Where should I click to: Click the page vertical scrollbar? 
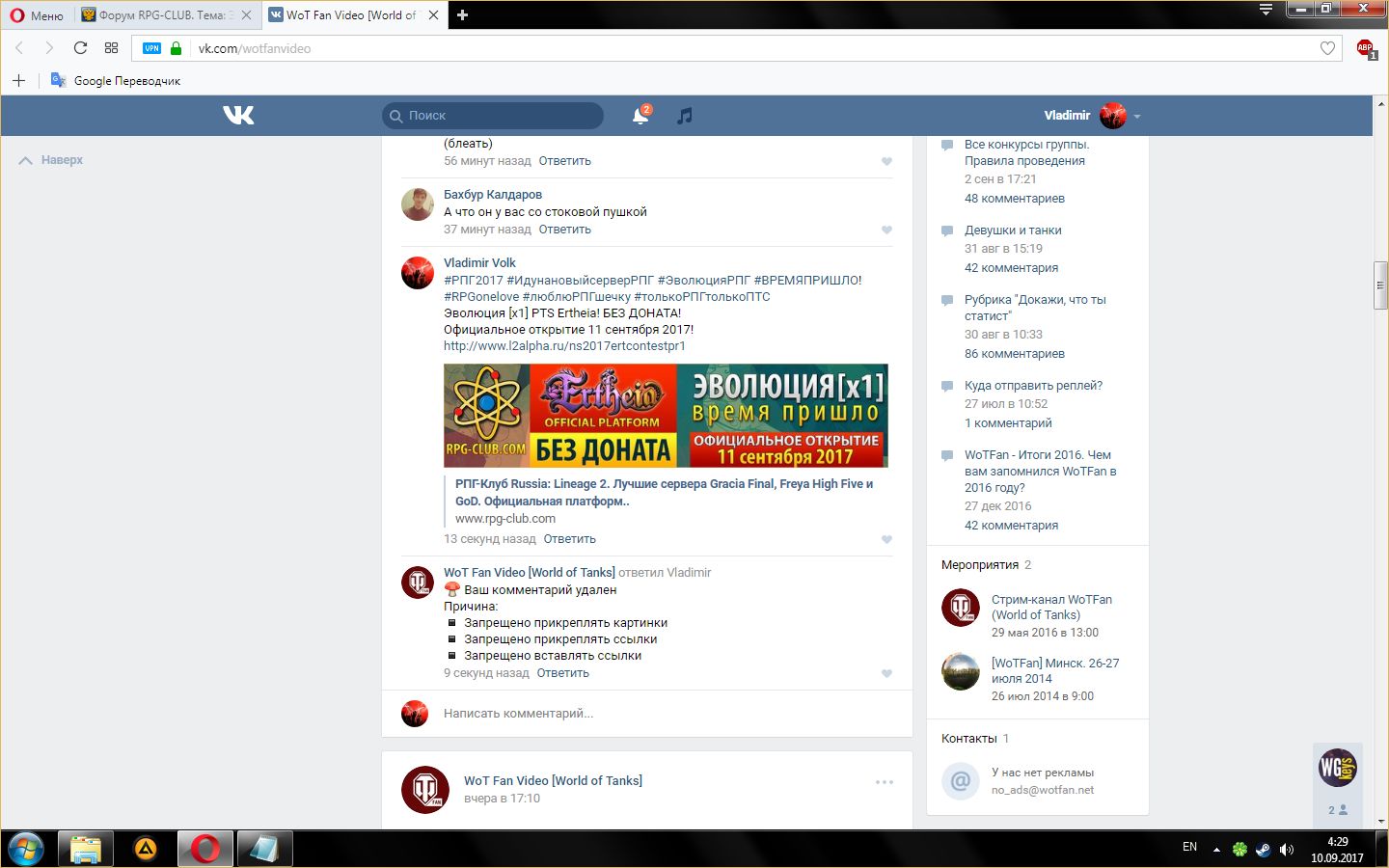pyautogui.click(x=1380, y=285)
